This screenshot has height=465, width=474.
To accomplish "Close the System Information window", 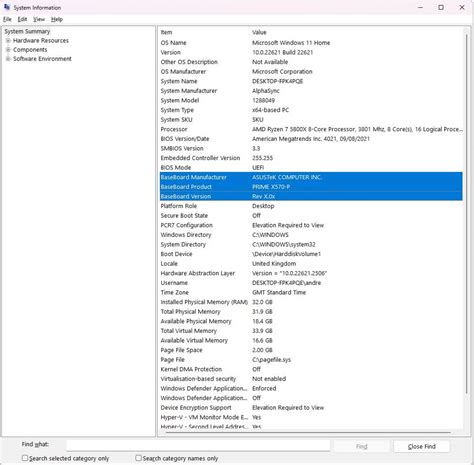I will click(462, 7).
